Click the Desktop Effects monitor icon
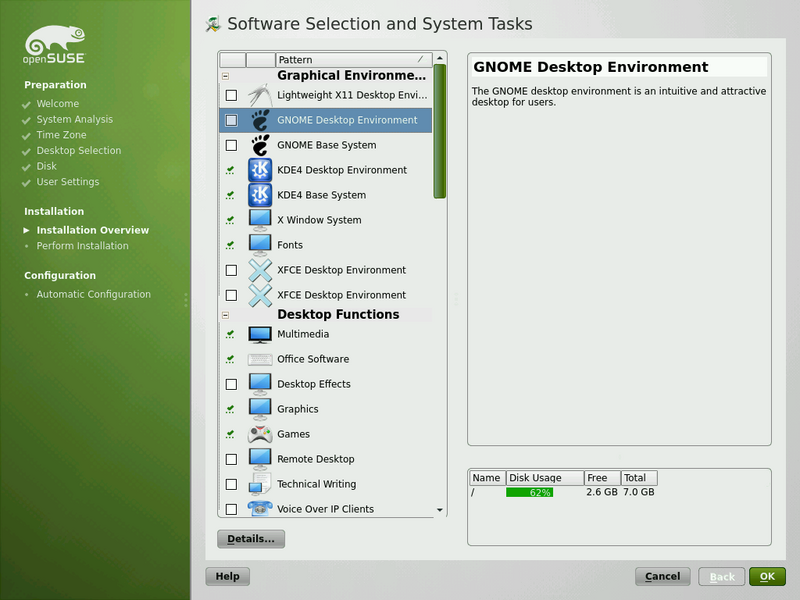This screenshot has height=600, width=800. [260, 384]
